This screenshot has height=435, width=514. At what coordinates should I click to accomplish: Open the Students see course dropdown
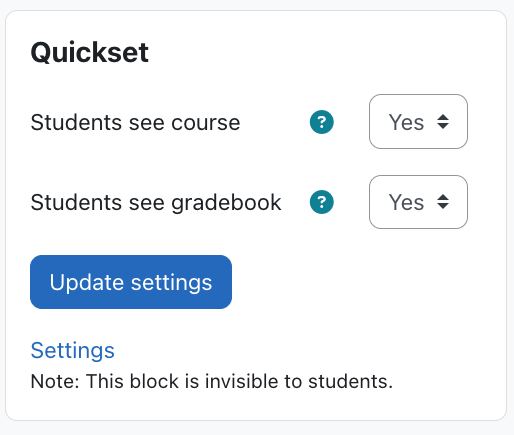point(418,122)
